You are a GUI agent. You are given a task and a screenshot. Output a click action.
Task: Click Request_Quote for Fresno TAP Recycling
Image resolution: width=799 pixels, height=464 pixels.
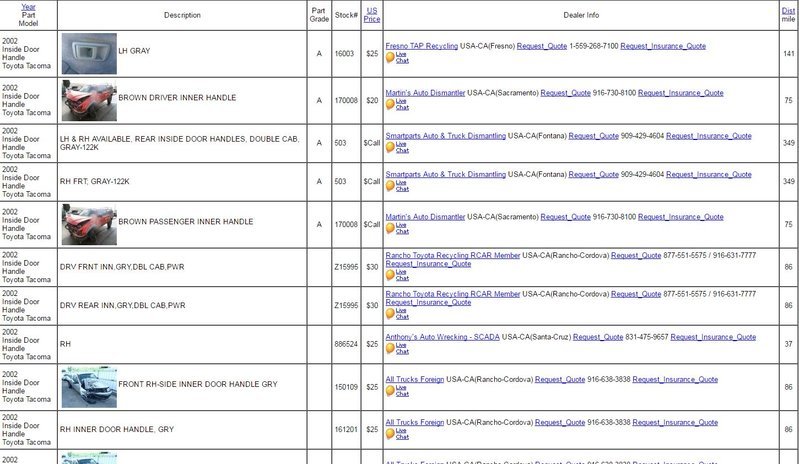point(542,46)
